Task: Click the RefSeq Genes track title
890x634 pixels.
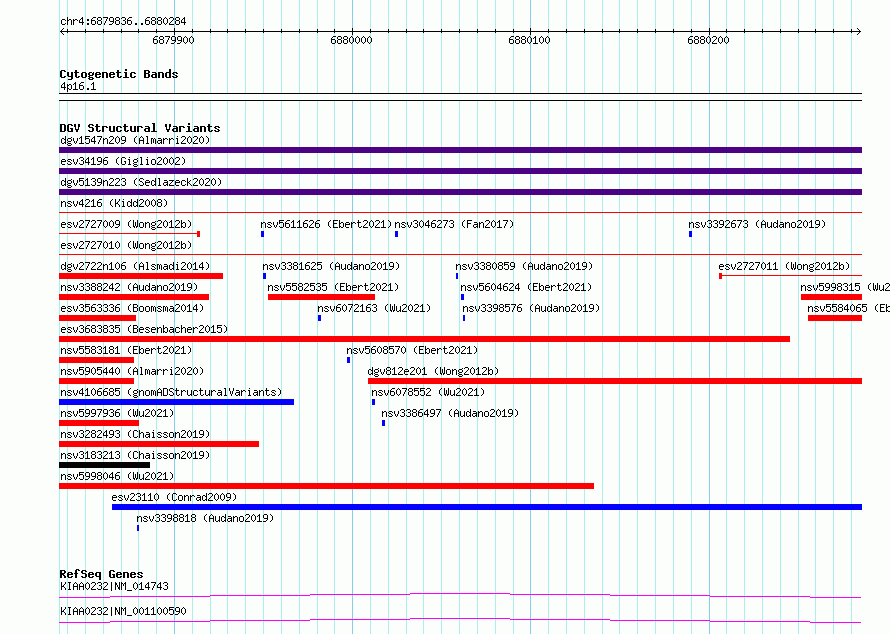Action: (x=101, y=574)
